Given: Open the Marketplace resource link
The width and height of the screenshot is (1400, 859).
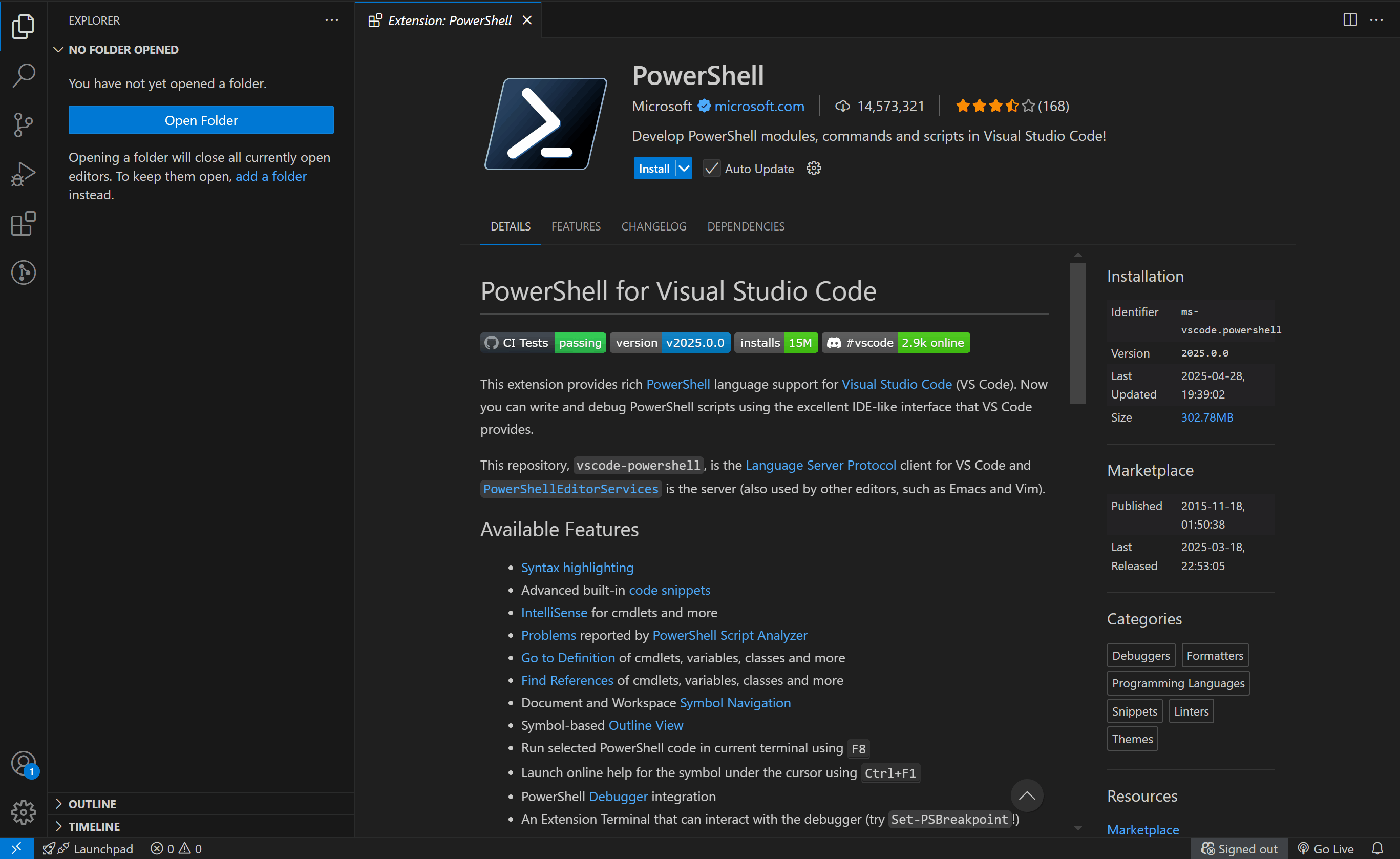Looking at the screenshot, I should coord(1142,829).
